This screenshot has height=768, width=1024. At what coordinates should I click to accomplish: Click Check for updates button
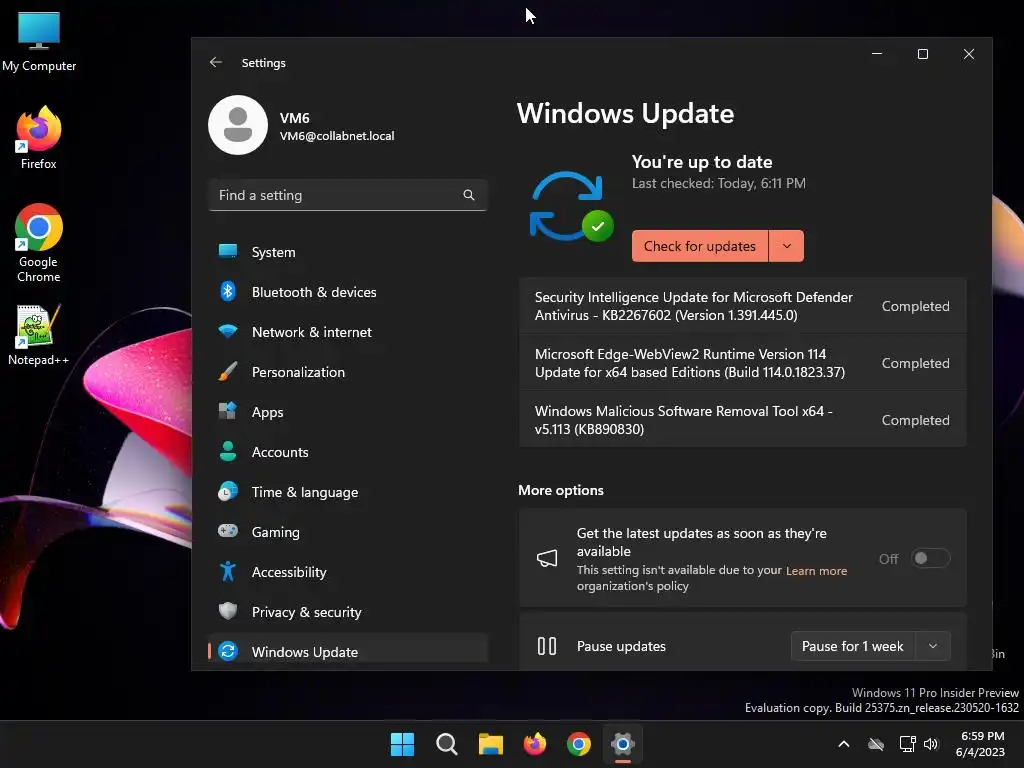pos(699,246)
